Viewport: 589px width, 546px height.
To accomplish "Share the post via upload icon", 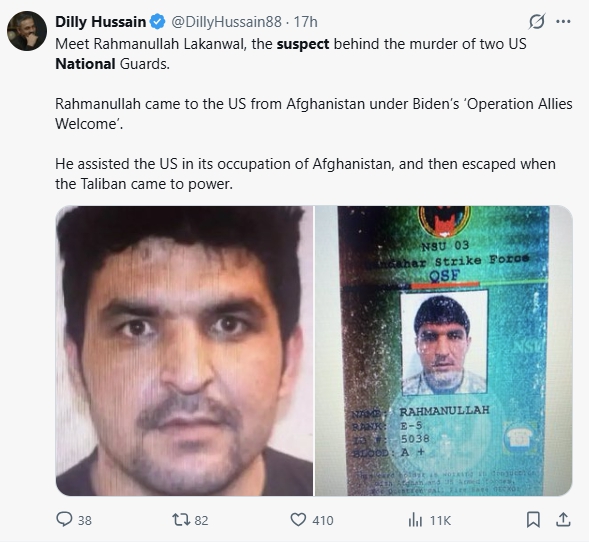I will click(563, 520).
